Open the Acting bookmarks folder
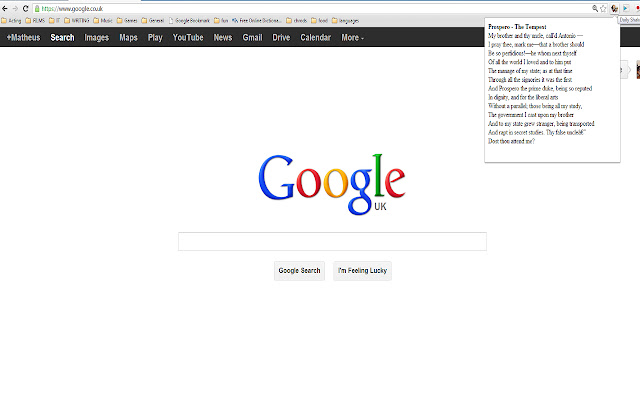This screenshot has width=640, height=400. (11, 20)
